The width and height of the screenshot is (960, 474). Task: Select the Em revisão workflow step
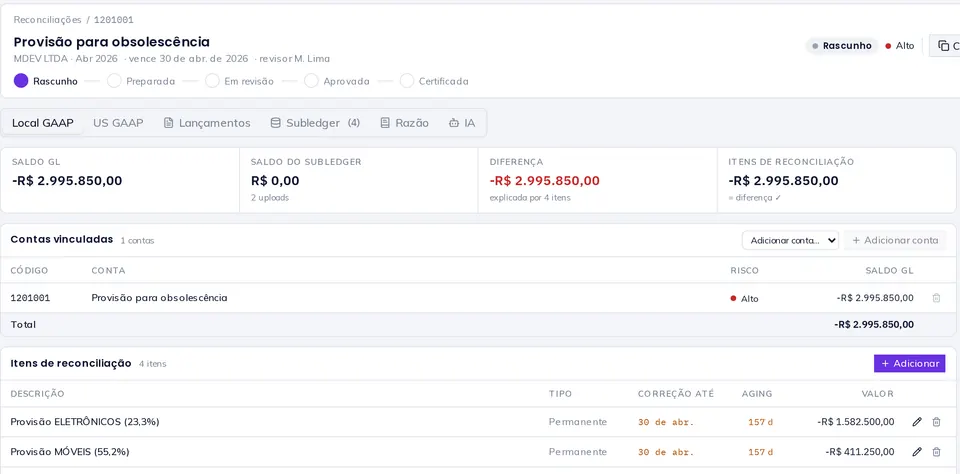pos(240,81)
